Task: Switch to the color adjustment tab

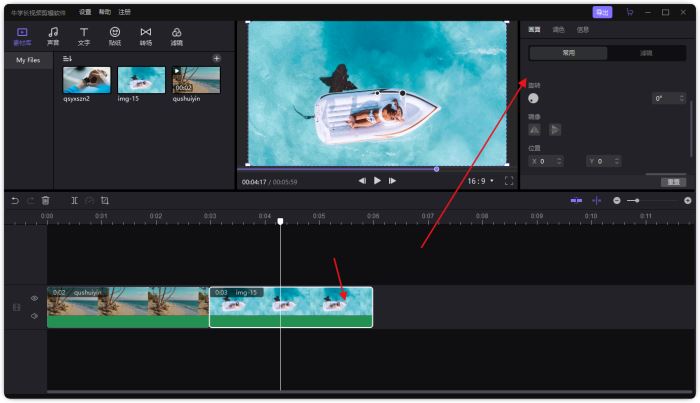Action: [x=558, y=29]
